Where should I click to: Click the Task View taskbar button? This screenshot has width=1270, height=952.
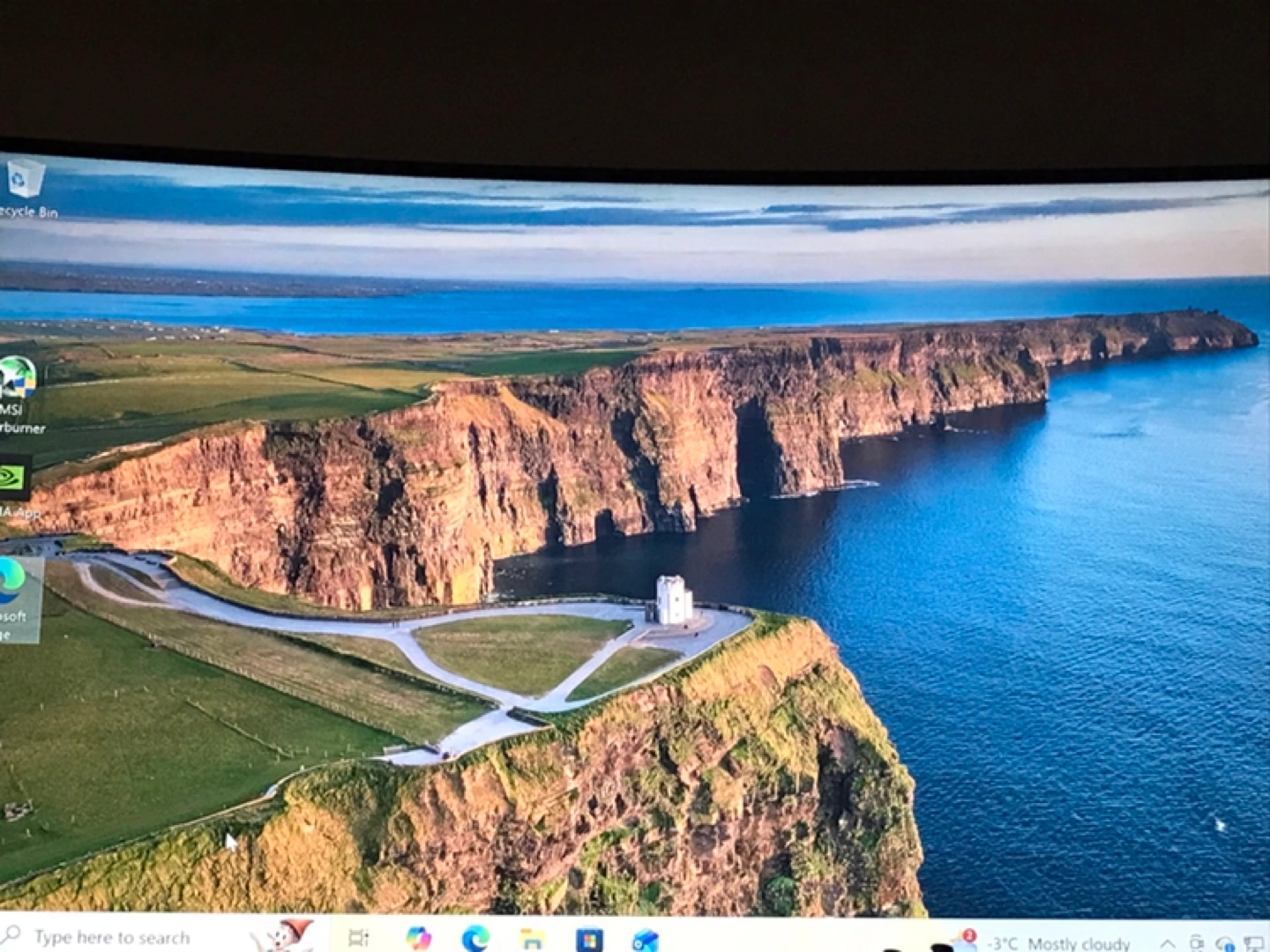(359, 938)
